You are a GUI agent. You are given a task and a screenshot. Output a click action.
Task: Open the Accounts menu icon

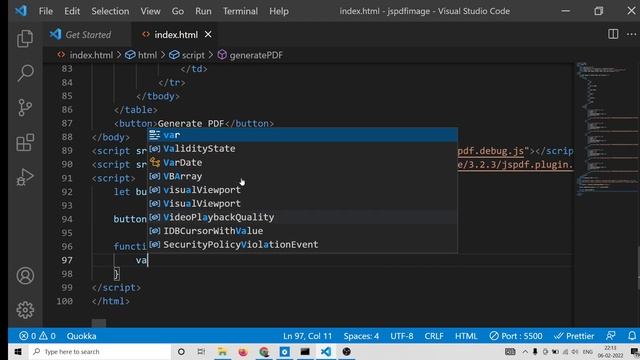(x=25, y=276)
